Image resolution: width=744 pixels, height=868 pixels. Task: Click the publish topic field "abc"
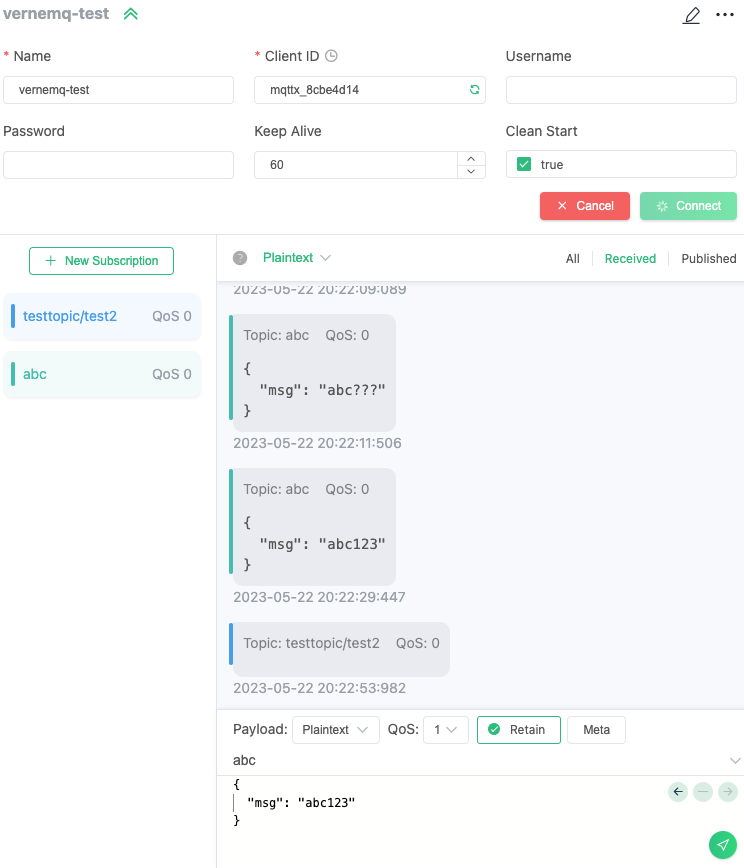[x=476, y=760]
